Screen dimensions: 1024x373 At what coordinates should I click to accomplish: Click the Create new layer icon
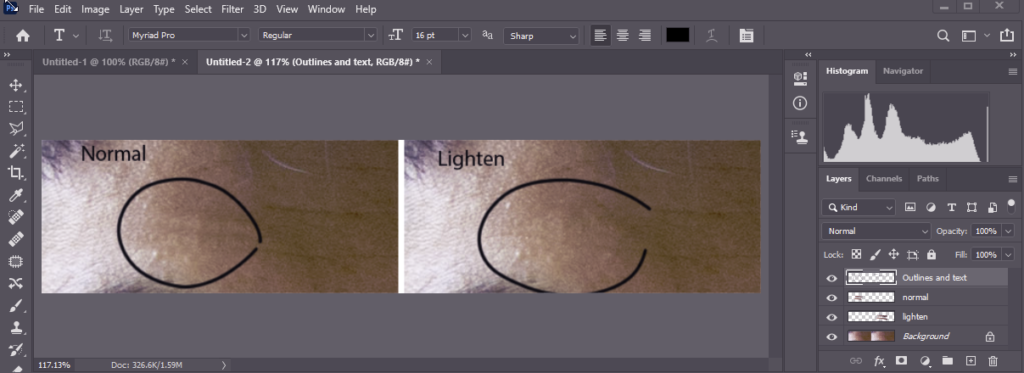(970, 361)
